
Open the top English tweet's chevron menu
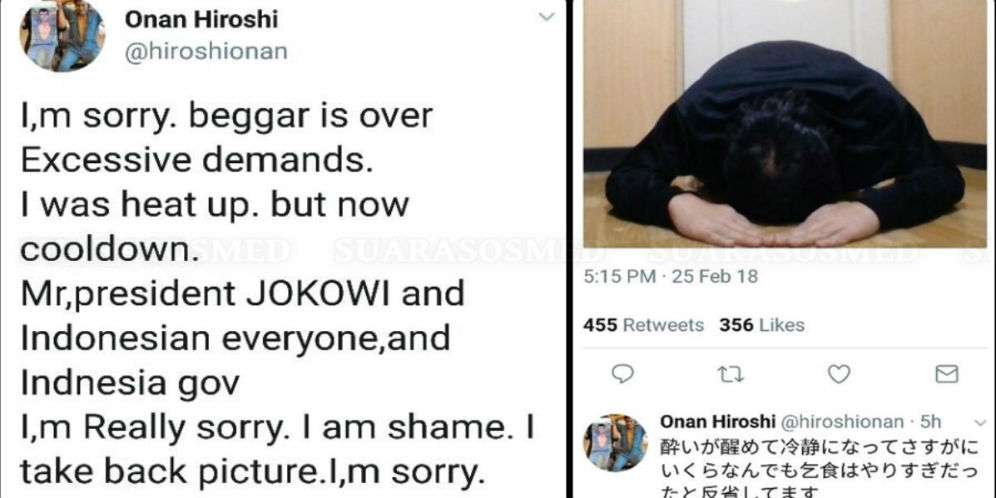[x=546, y=17]
